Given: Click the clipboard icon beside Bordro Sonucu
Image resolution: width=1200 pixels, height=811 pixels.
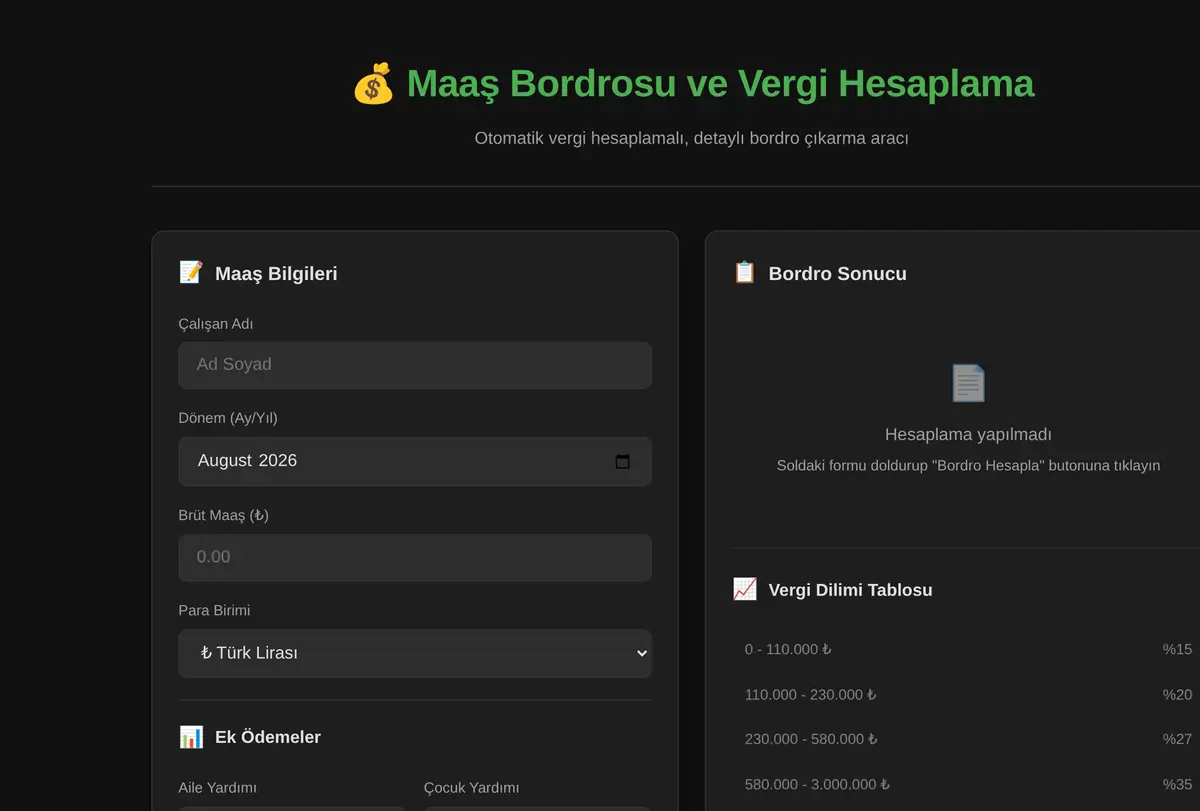Looking at the screenshot, I should click(745, 273).
